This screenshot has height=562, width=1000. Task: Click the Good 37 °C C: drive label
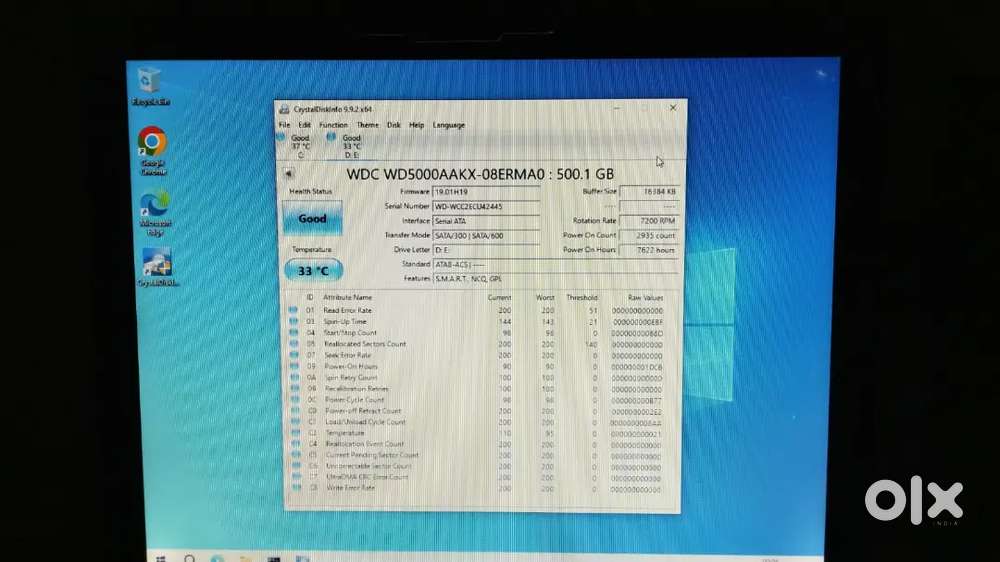pyautogui.click(x=300, y=146)
